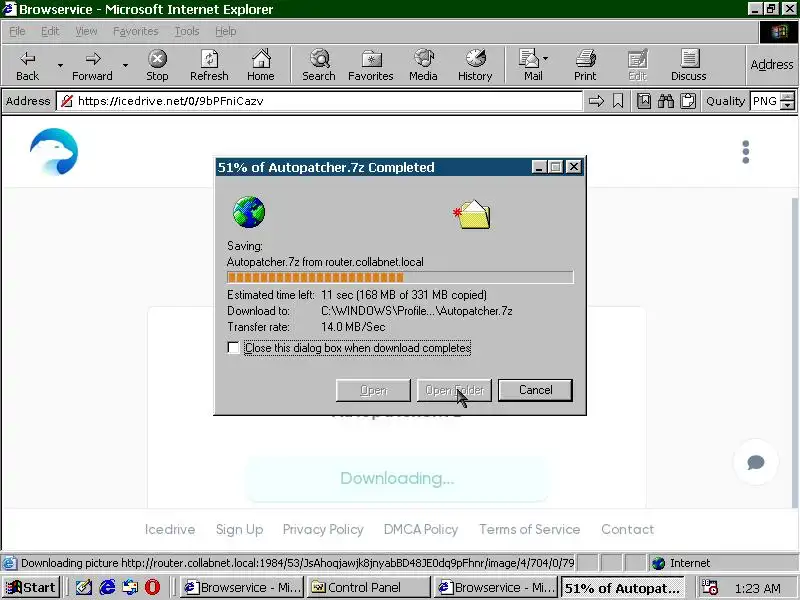This screenshot has height=600, width=800.
Task: Open the Start menu
Action: [x=31, y=587]
